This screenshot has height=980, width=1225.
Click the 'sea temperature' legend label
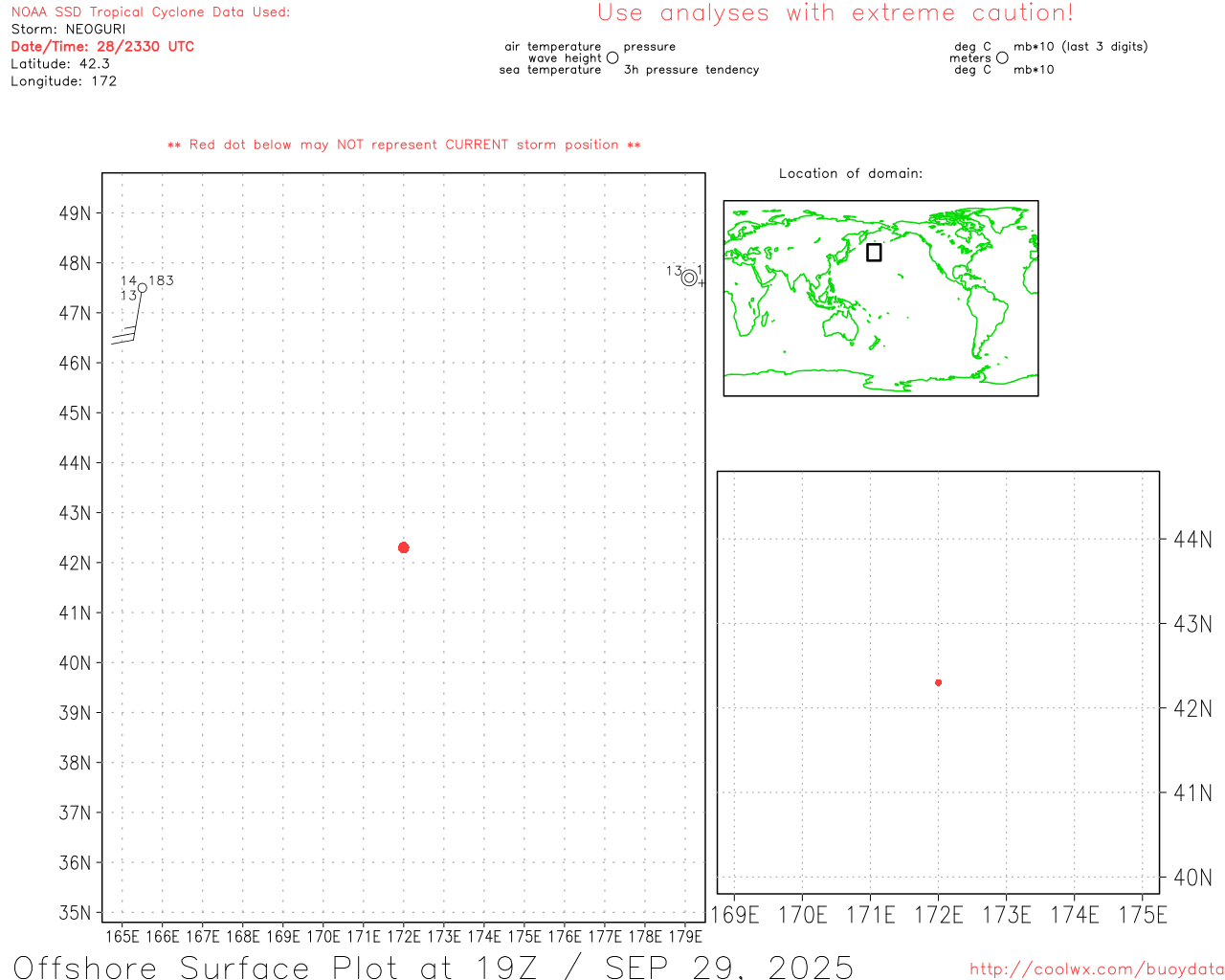click(x=550, y=70)
